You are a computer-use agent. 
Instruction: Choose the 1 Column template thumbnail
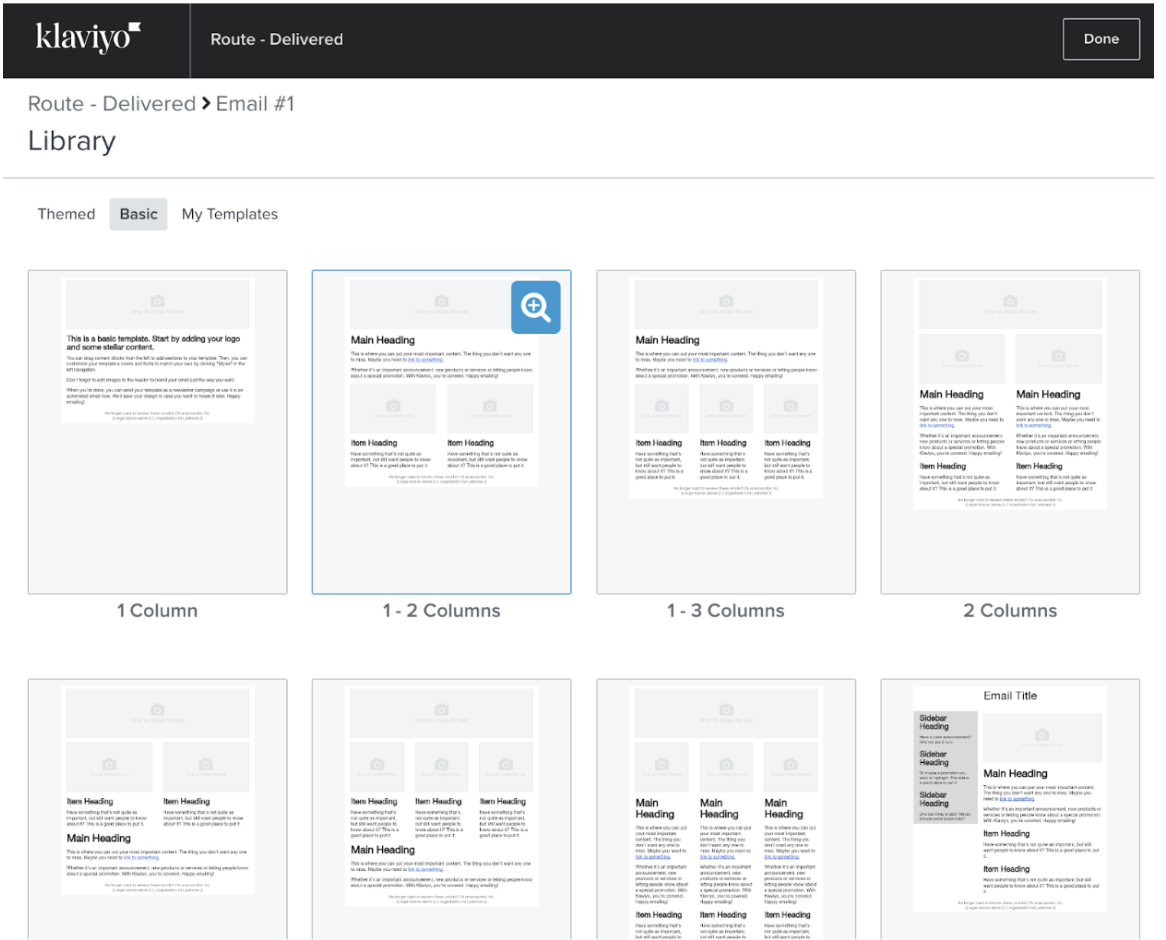coord(158,432)
